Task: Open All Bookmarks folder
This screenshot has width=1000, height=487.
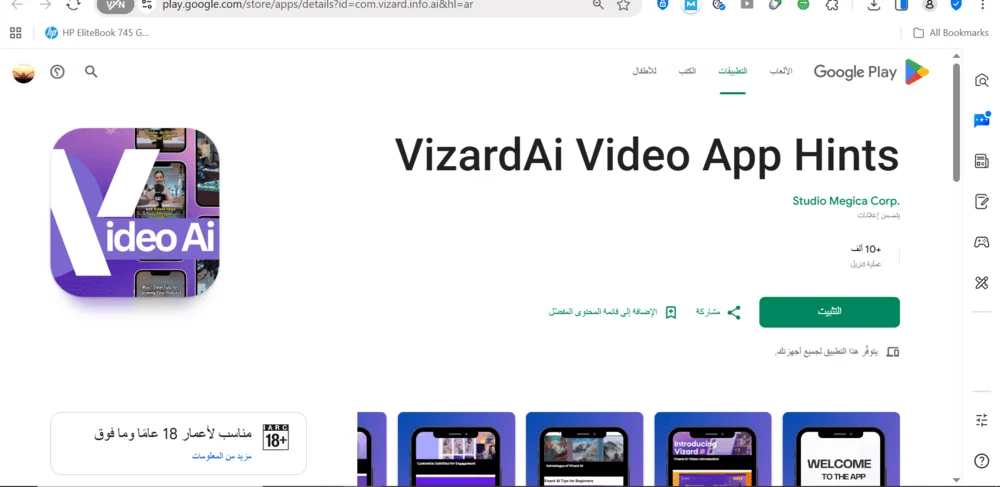Action: point(951,33)
